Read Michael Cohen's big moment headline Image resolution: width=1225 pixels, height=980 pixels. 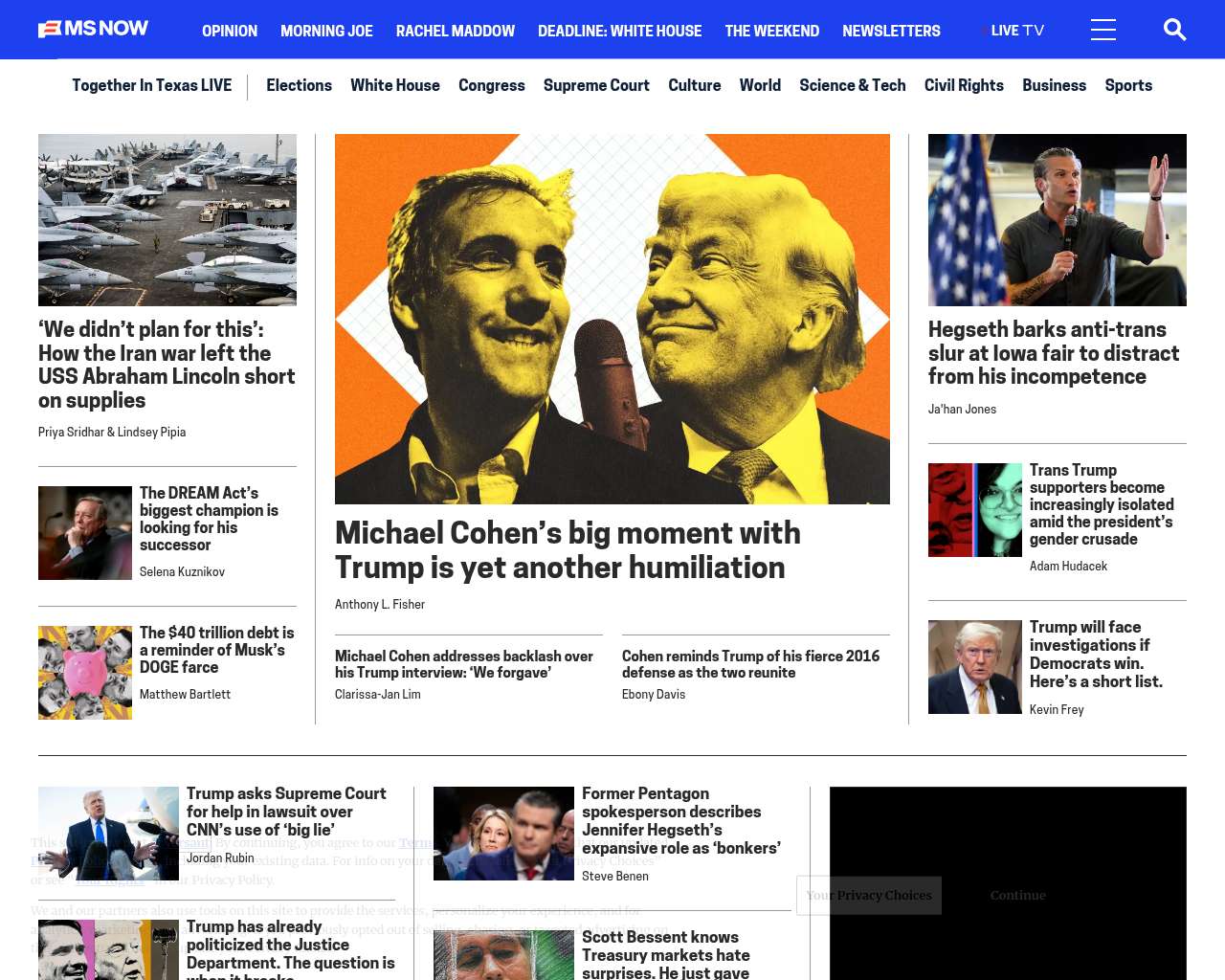[x=568, y=549]
